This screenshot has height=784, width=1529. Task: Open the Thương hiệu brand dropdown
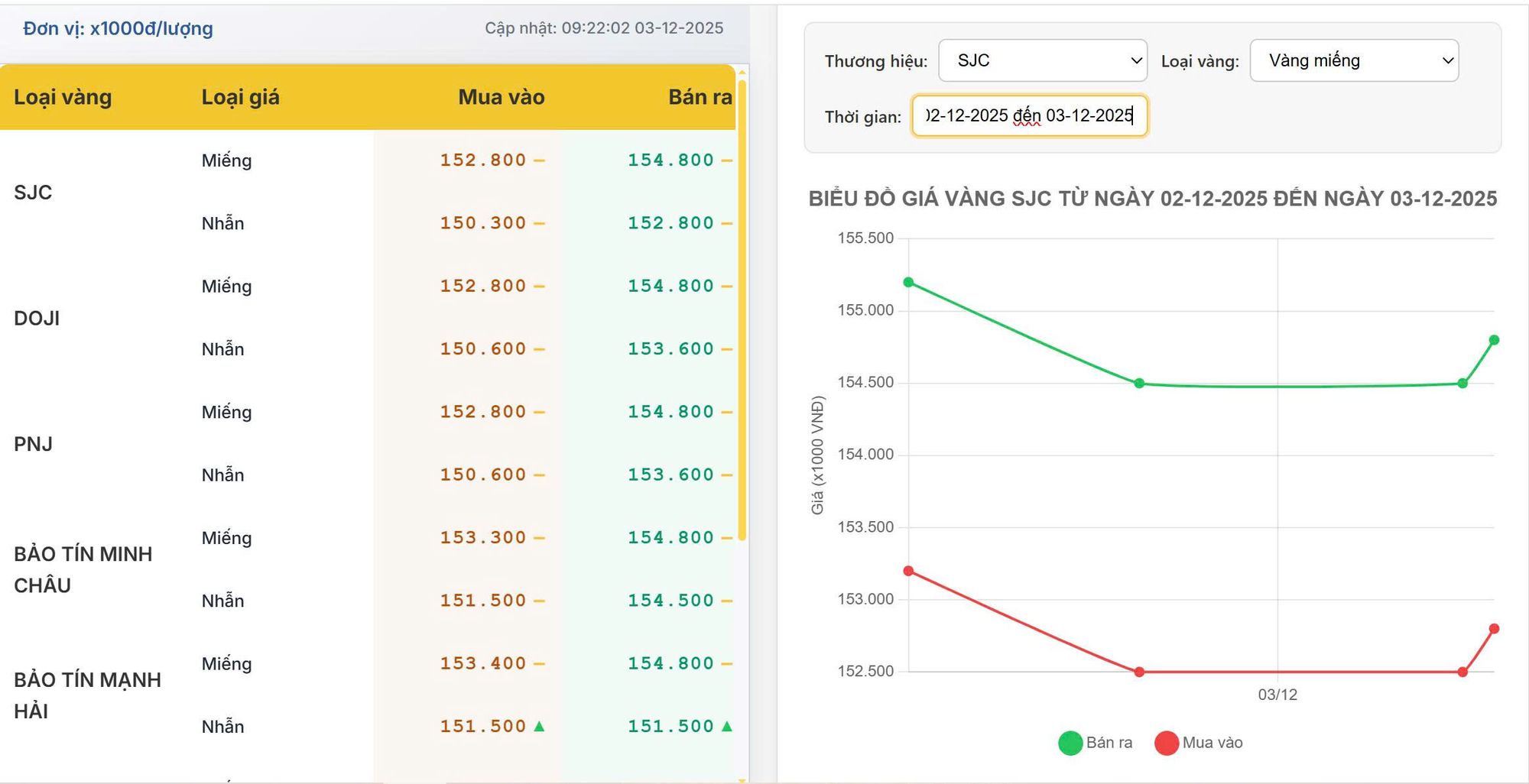pyautogui.click(x=1043, y=60)
